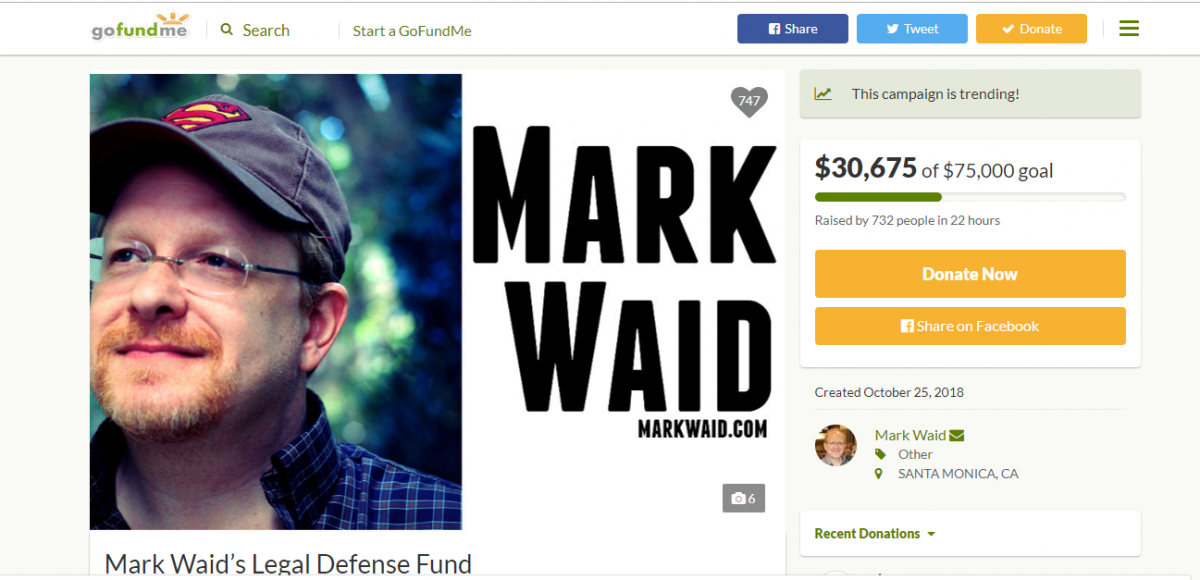Click the envelope icon next to Mark Waid

click(x=957, y=435)
